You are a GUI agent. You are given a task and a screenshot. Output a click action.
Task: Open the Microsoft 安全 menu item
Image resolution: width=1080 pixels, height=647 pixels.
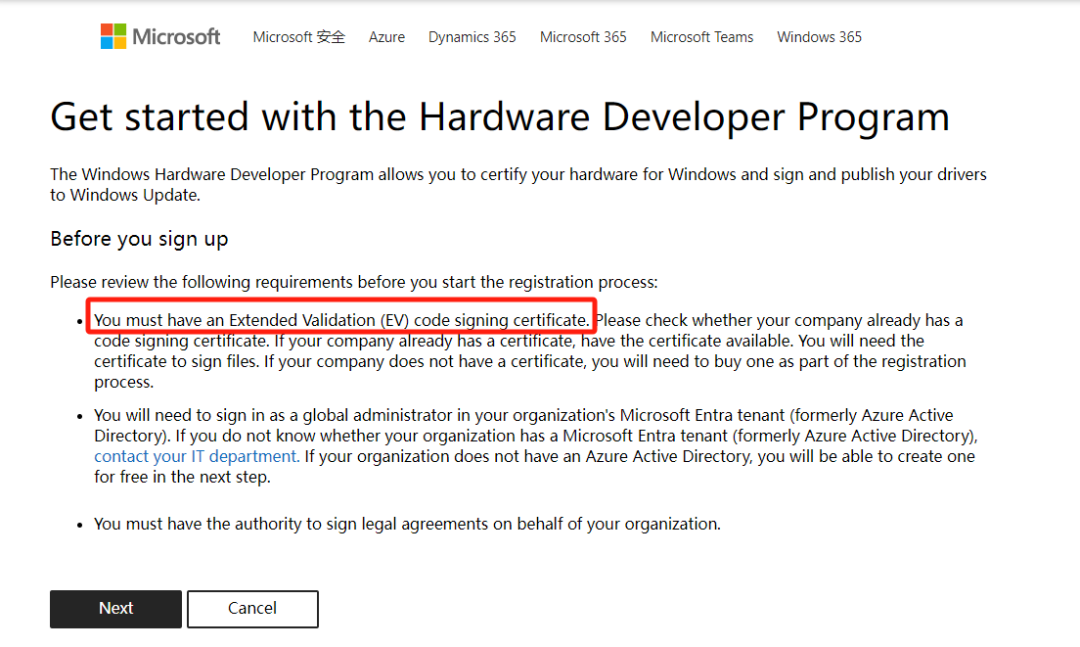point(299,37)
